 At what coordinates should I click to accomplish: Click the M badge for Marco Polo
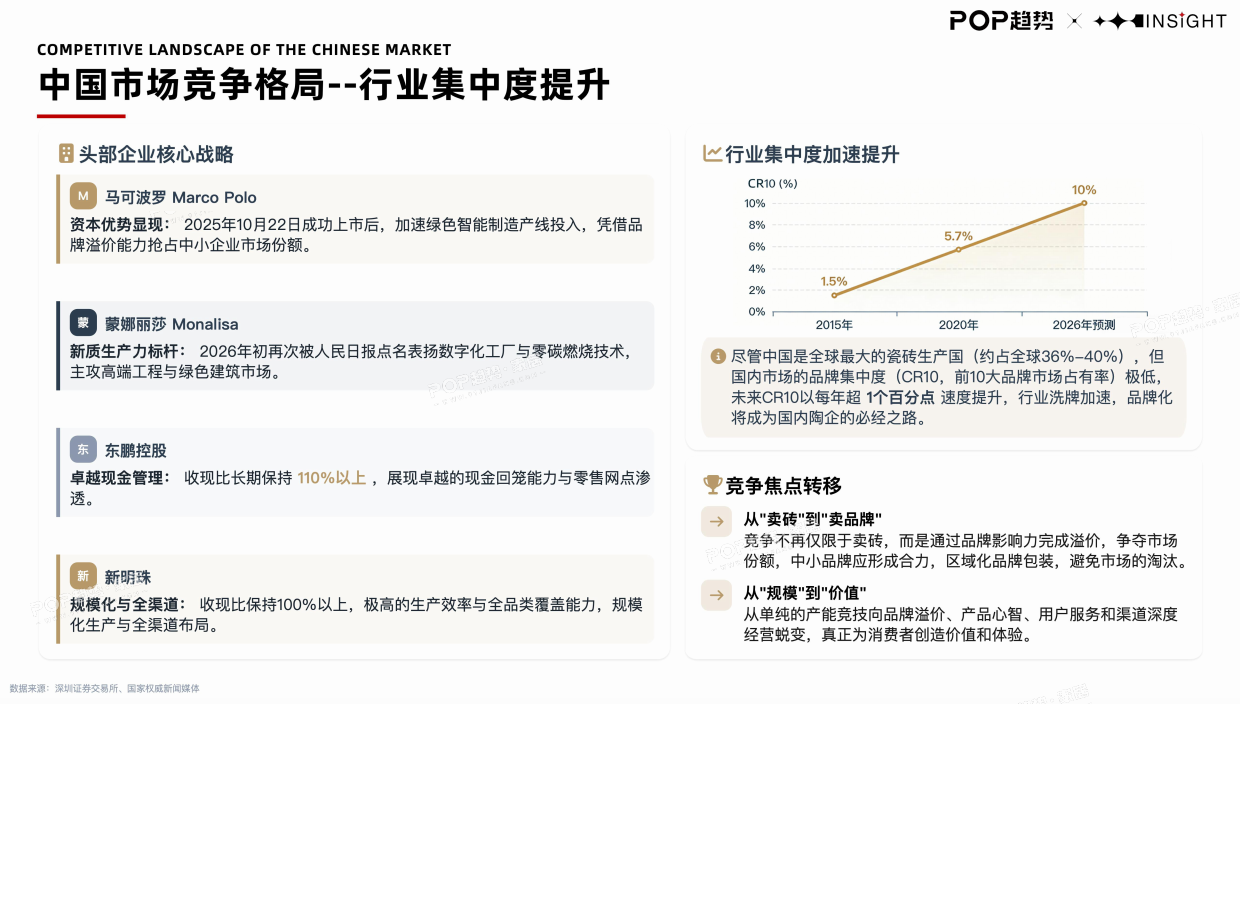tap(83, 196)
